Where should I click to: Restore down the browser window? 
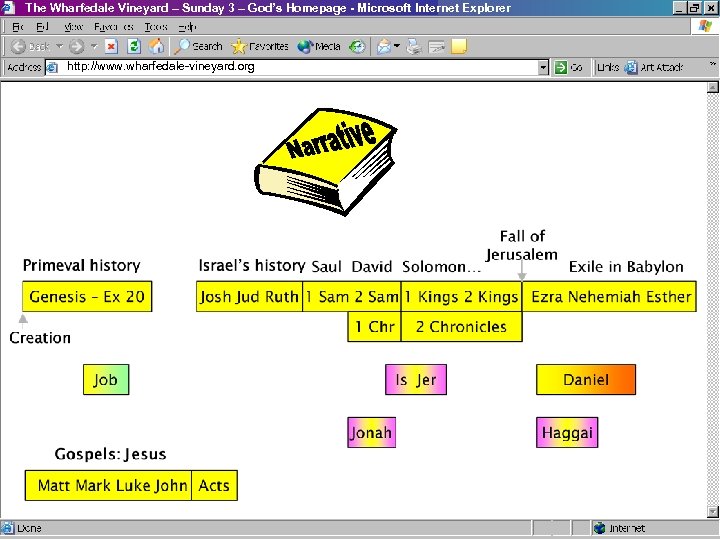[695, 8]
